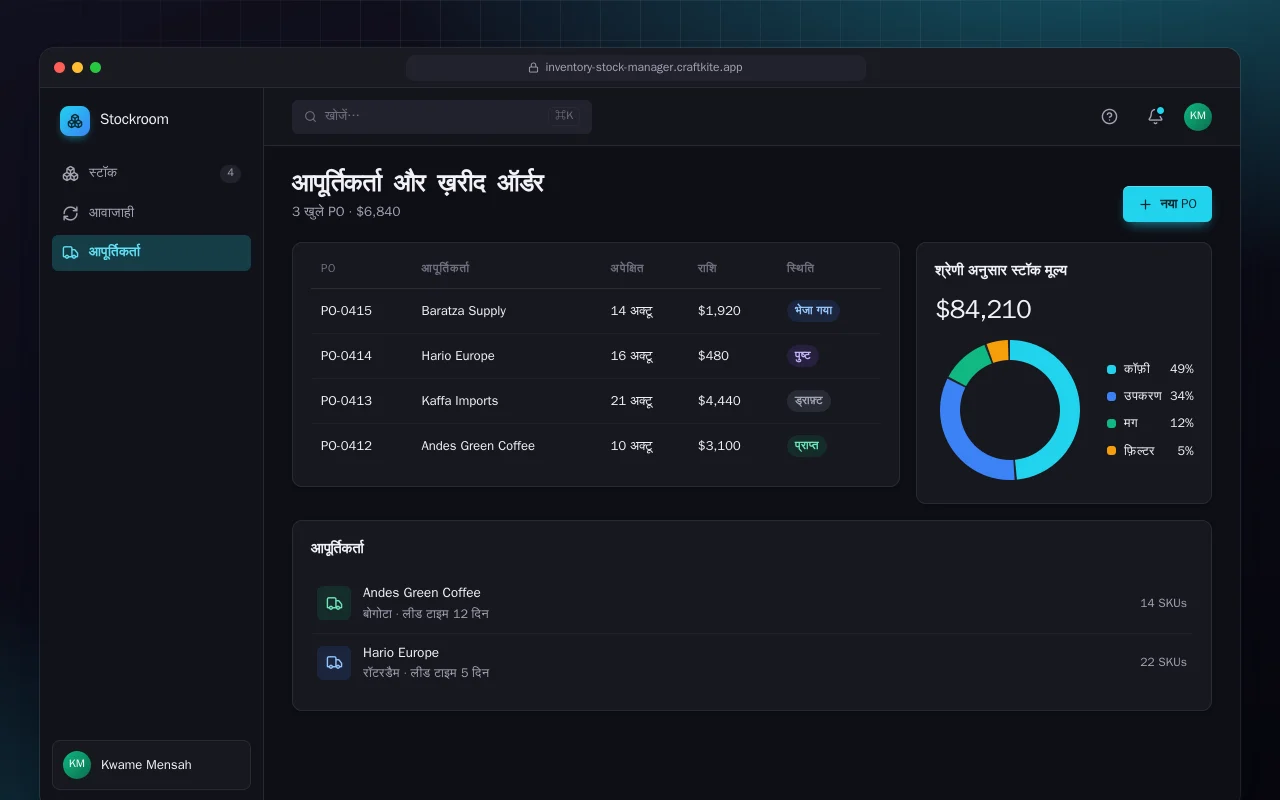Click the भेजा गया status badge
The width and height of the screenshot is (1280, 800).
813,311
